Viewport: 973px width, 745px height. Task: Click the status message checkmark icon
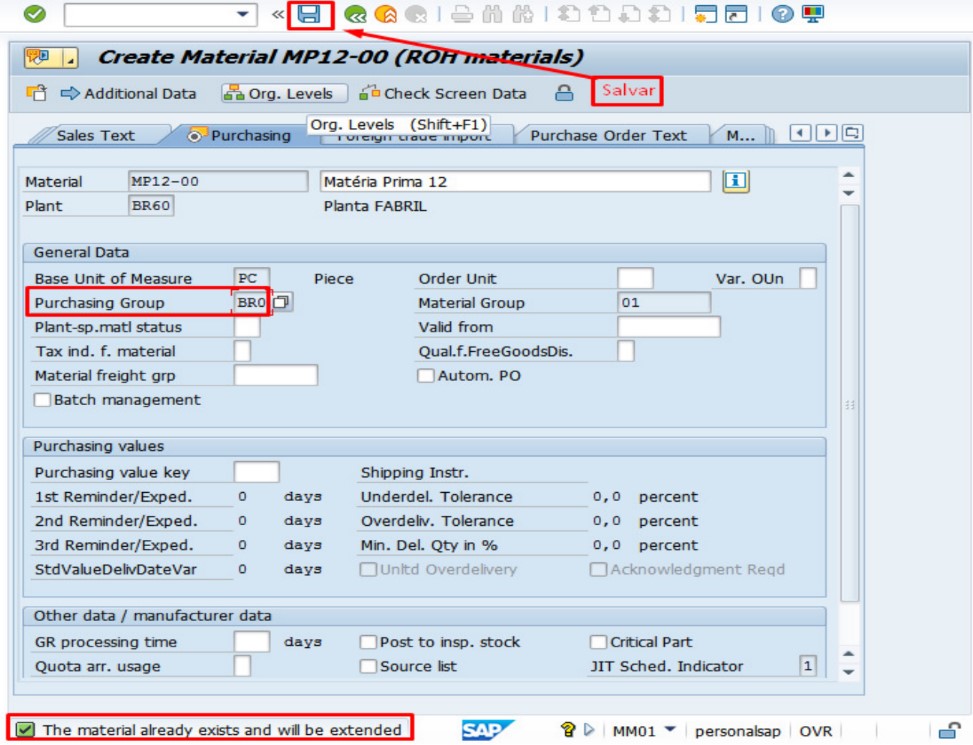(25, 729)
